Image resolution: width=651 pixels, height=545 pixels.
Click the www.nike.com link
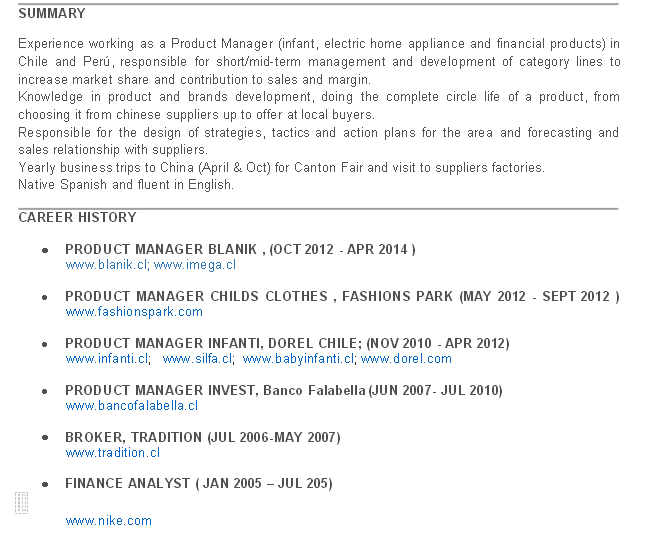point(108,521)
